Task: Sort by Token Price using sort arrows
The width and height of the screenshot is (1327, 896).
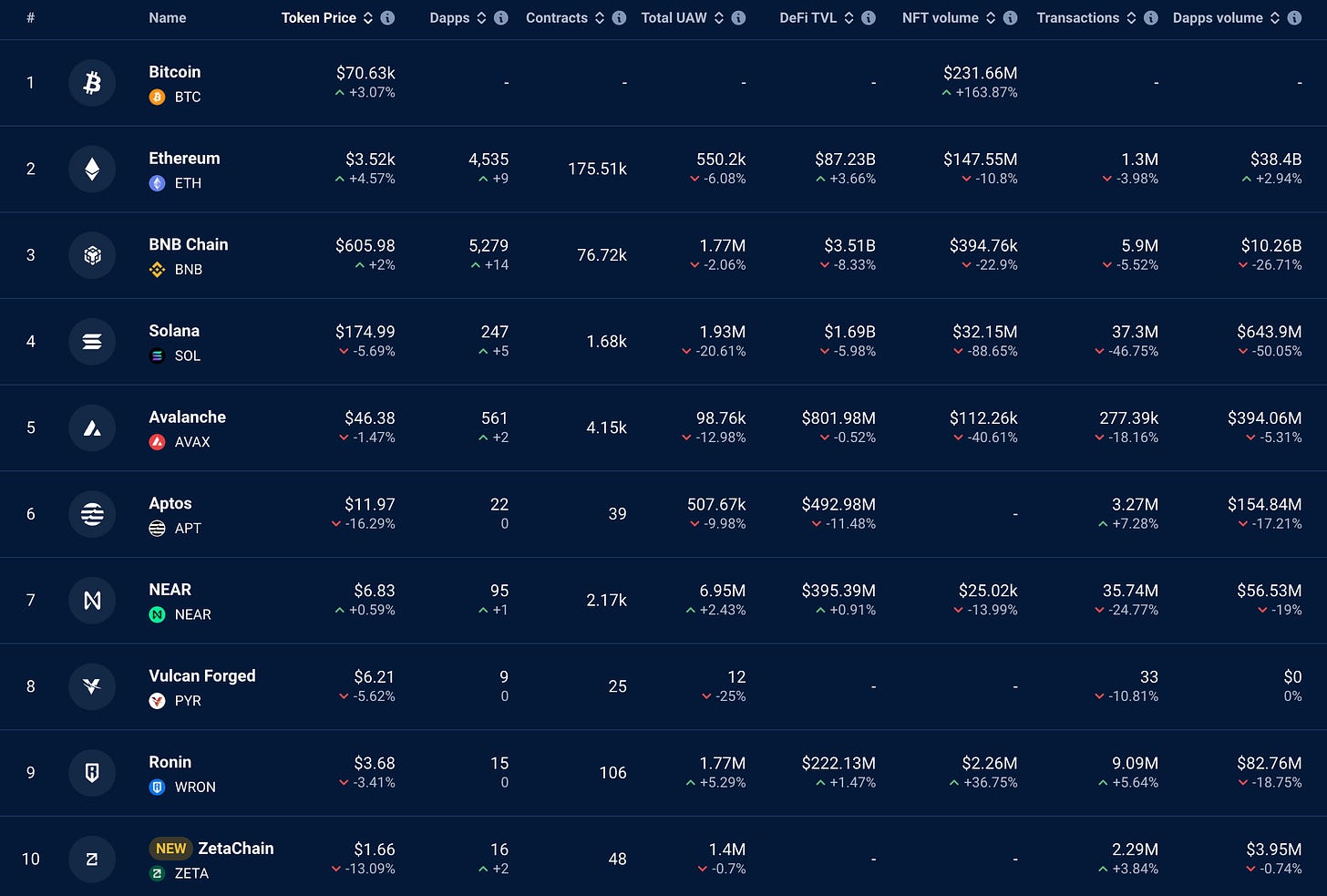Action: tap(368, 18)
